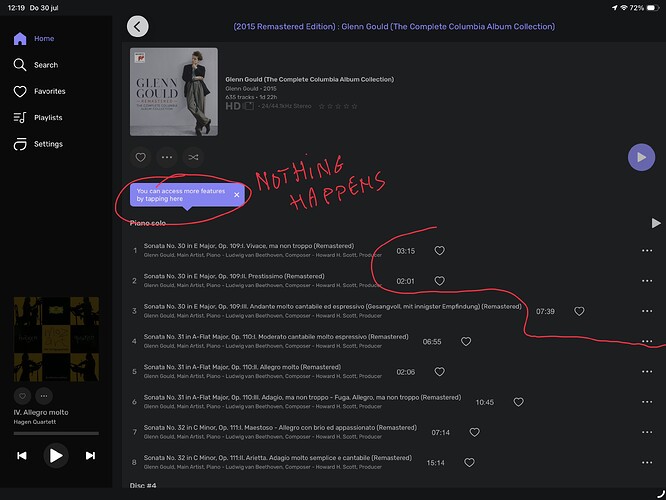
Task: Favorite track 4 Moderato cantabile
Action: [x=466, y=342]
